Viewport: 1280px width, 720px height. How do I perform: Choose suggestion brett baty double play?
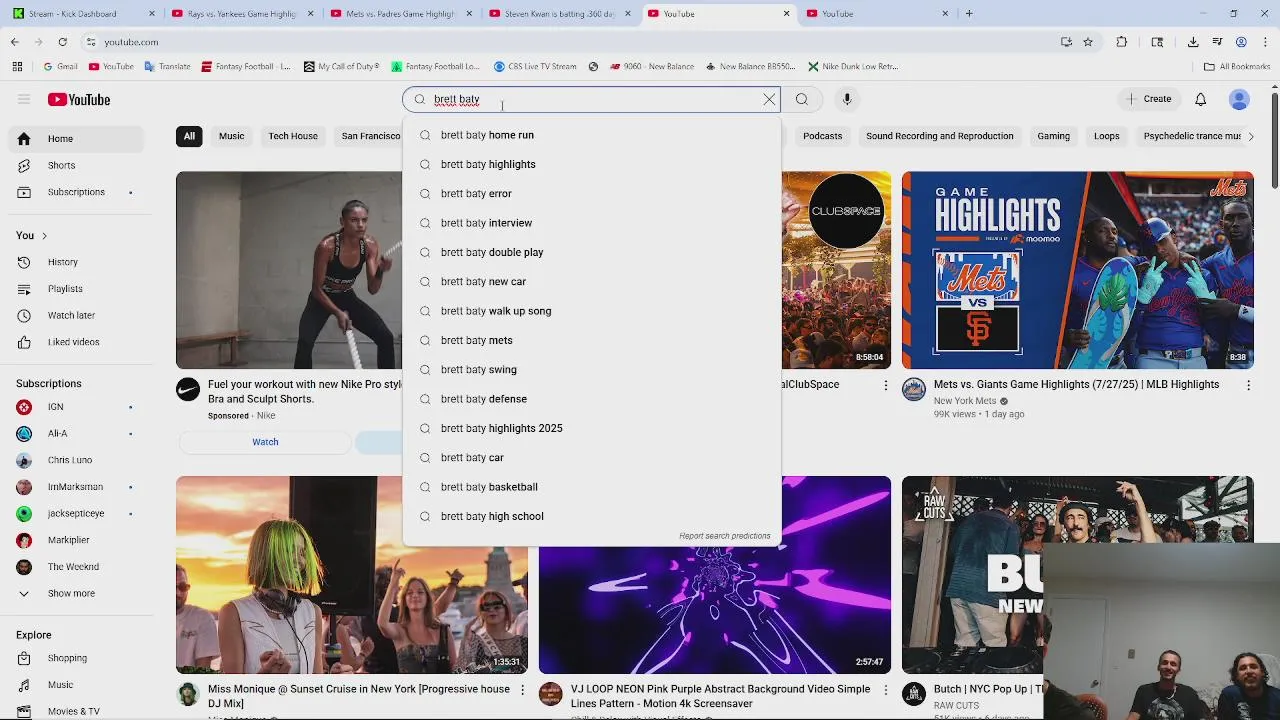(x=592, y=252)
